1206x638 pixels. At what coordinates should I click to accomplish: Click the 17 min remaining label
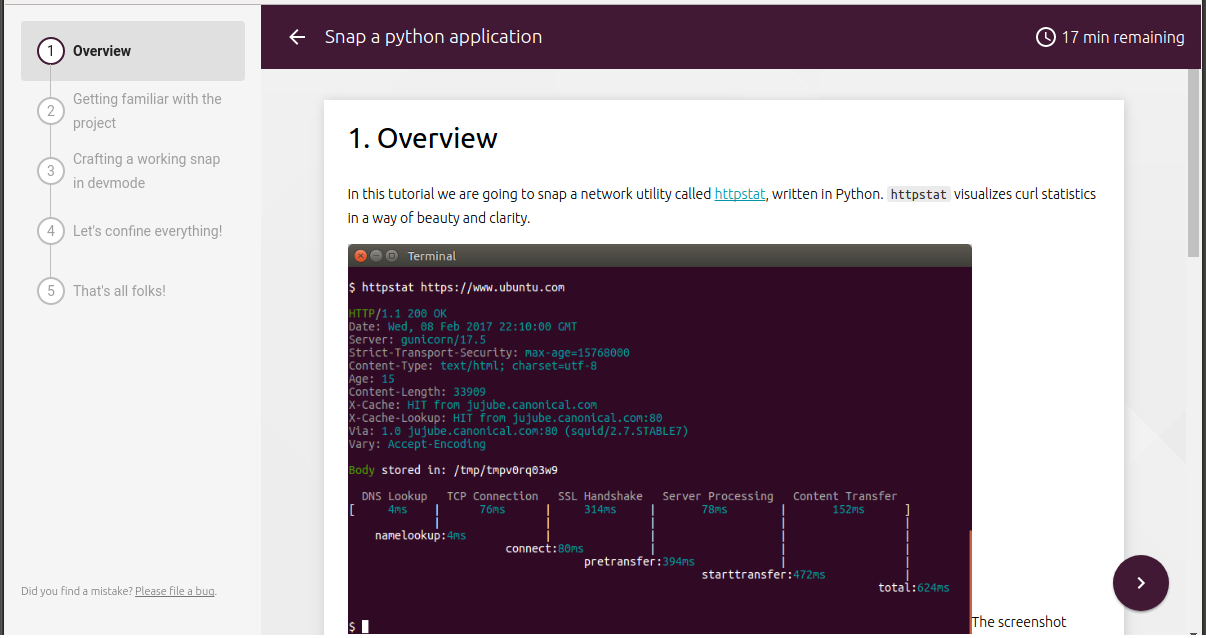(1123, 37)
